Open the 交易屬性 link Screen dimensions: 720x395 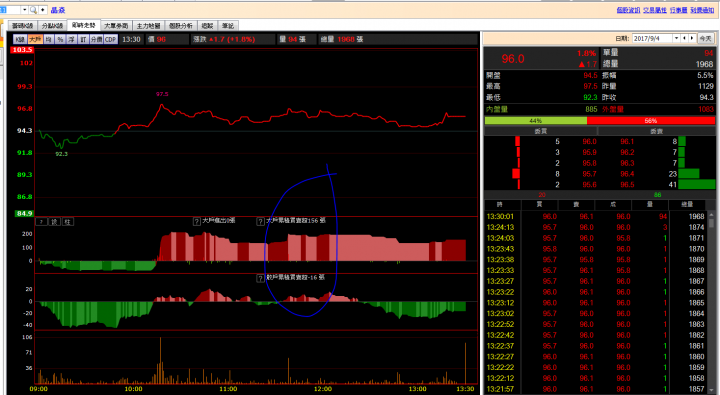point(655,10)
